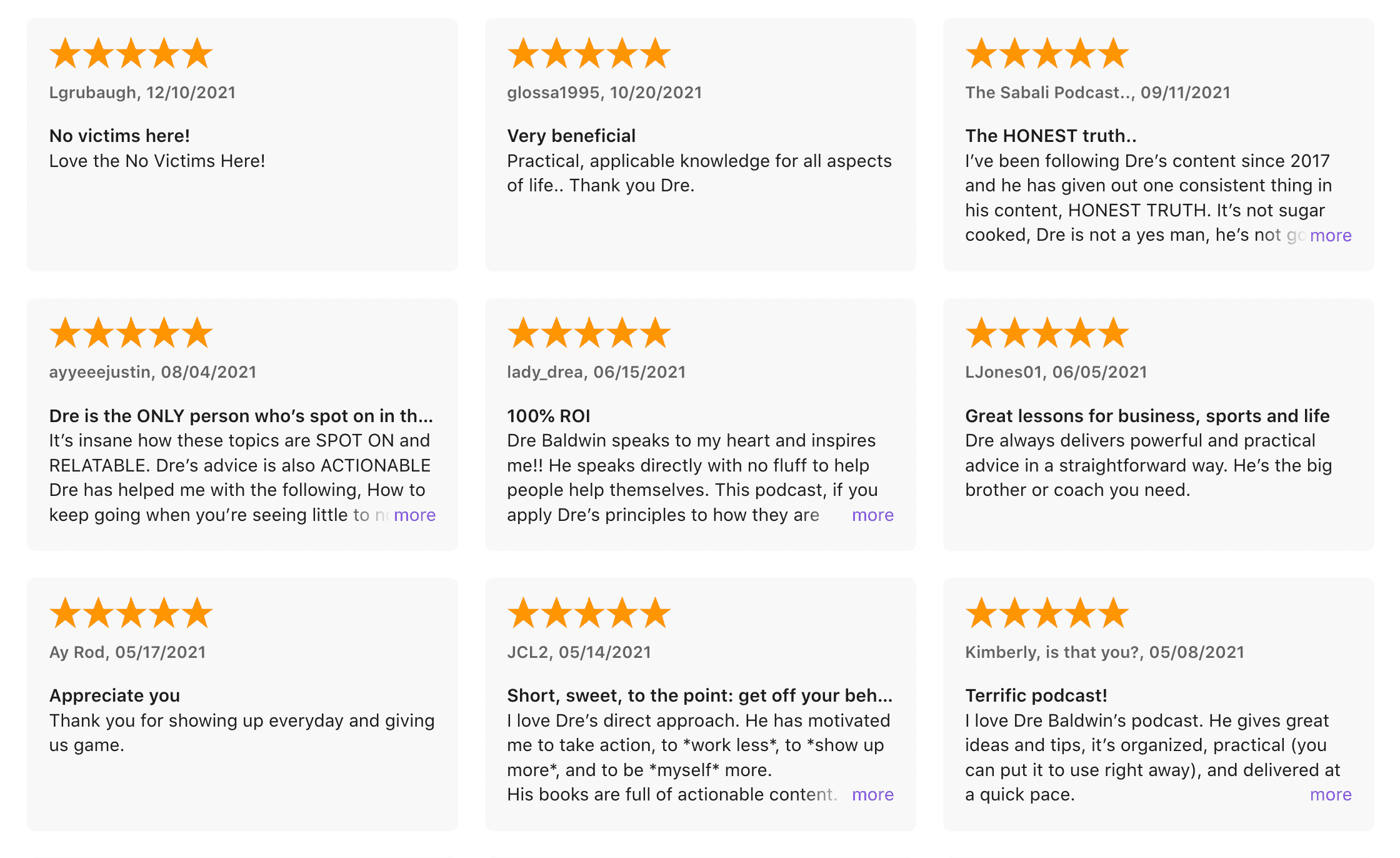The height and width of the screenshot is (858, 1400).
Task: Select the "Very beneficial" review title
Action: coord(571,136)
